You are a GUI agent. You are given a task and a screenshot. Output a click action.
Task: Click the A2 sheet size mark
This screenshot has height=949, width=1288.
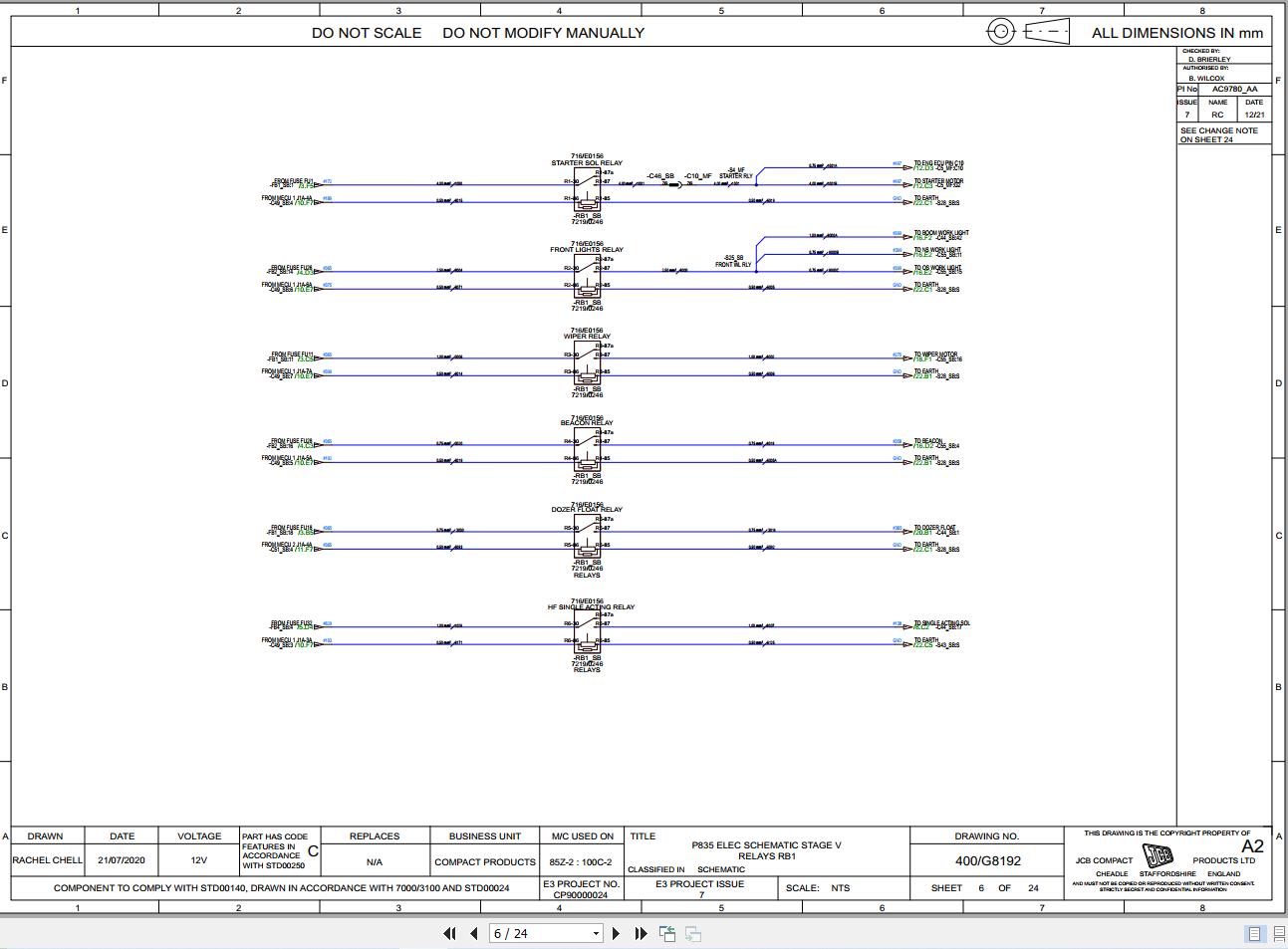click(1252, 846)
